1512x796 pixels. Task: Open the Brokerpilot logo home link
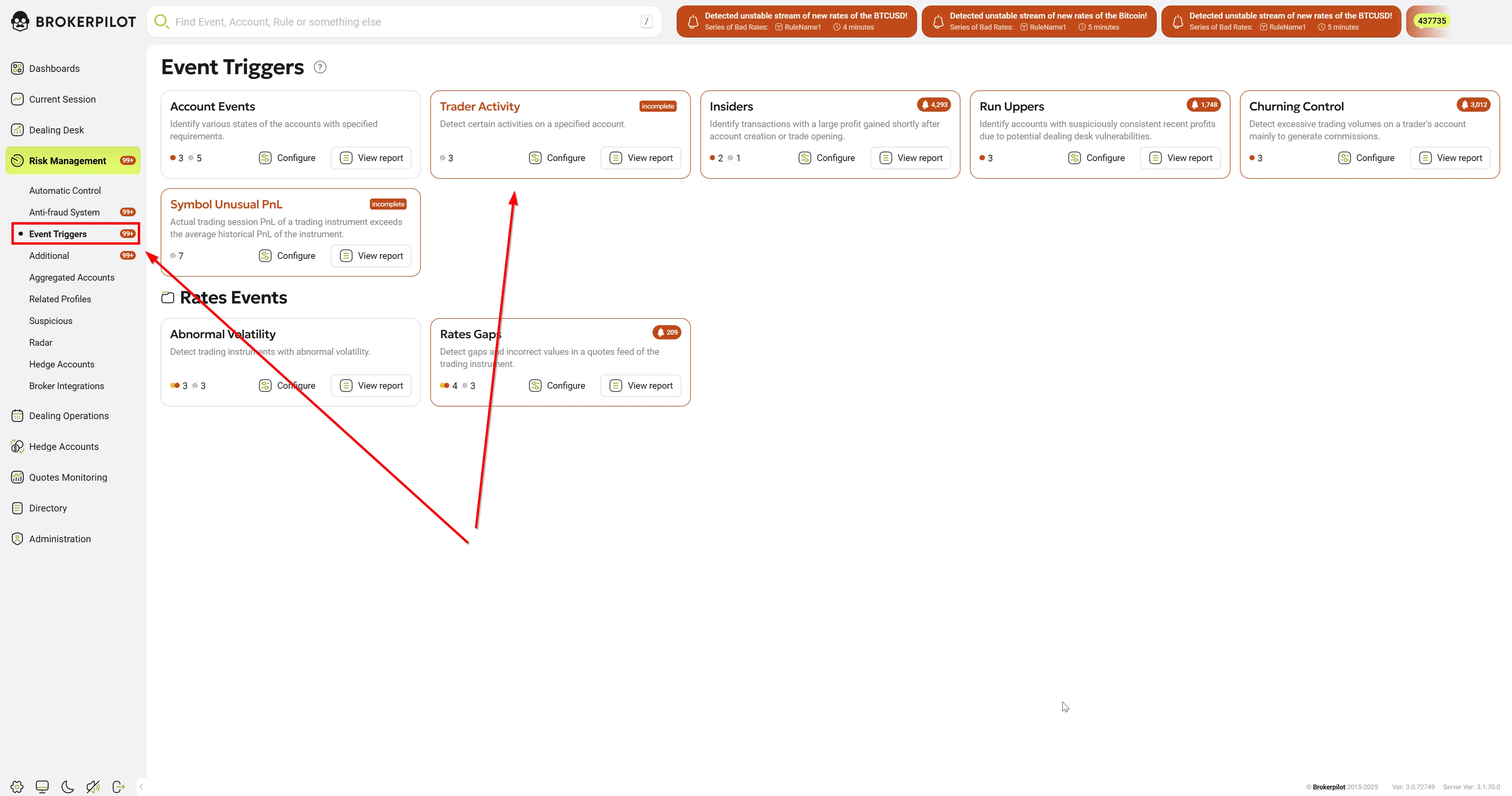tap(73, 22)
